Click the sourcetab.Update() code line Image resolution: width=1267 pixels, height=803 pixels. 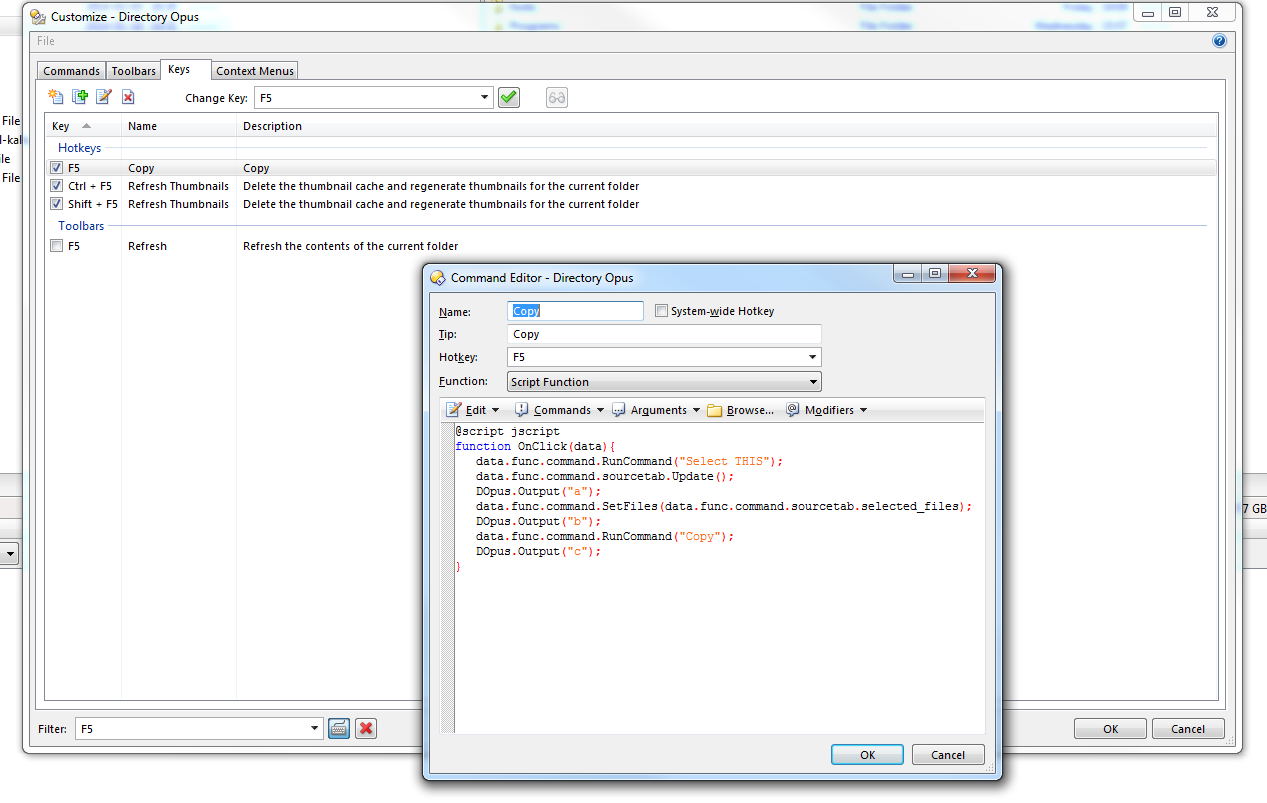pyautogui.click(x=605, y=476)
